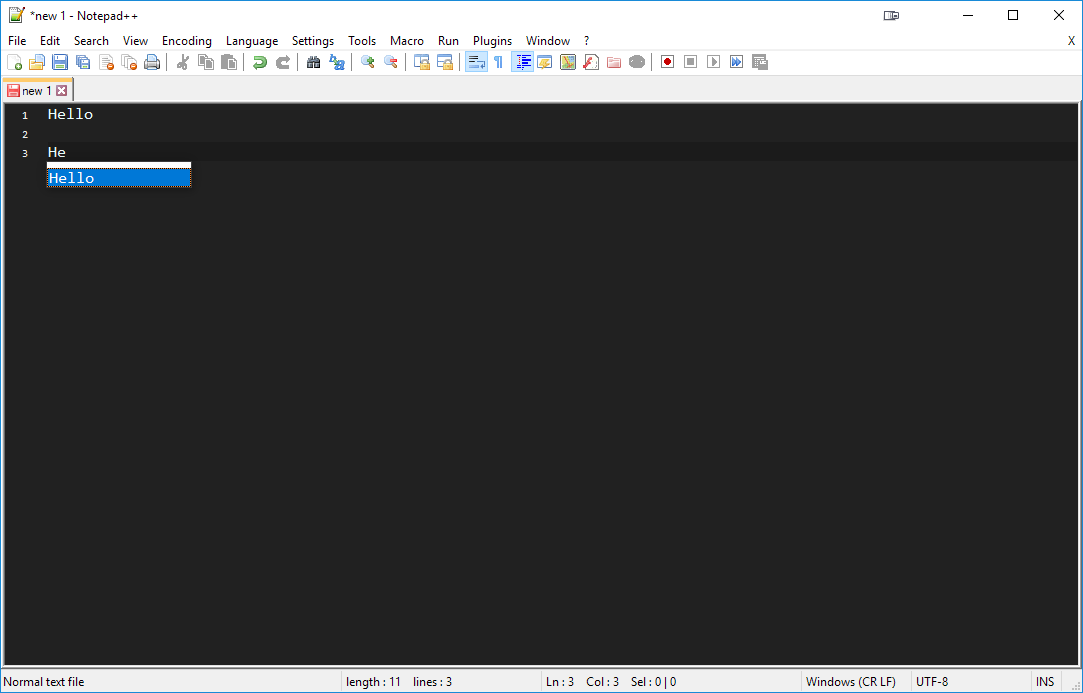Screen dimensions: 1083x693
Task: Select the Find toolbar icon
Action: (313, 61)
